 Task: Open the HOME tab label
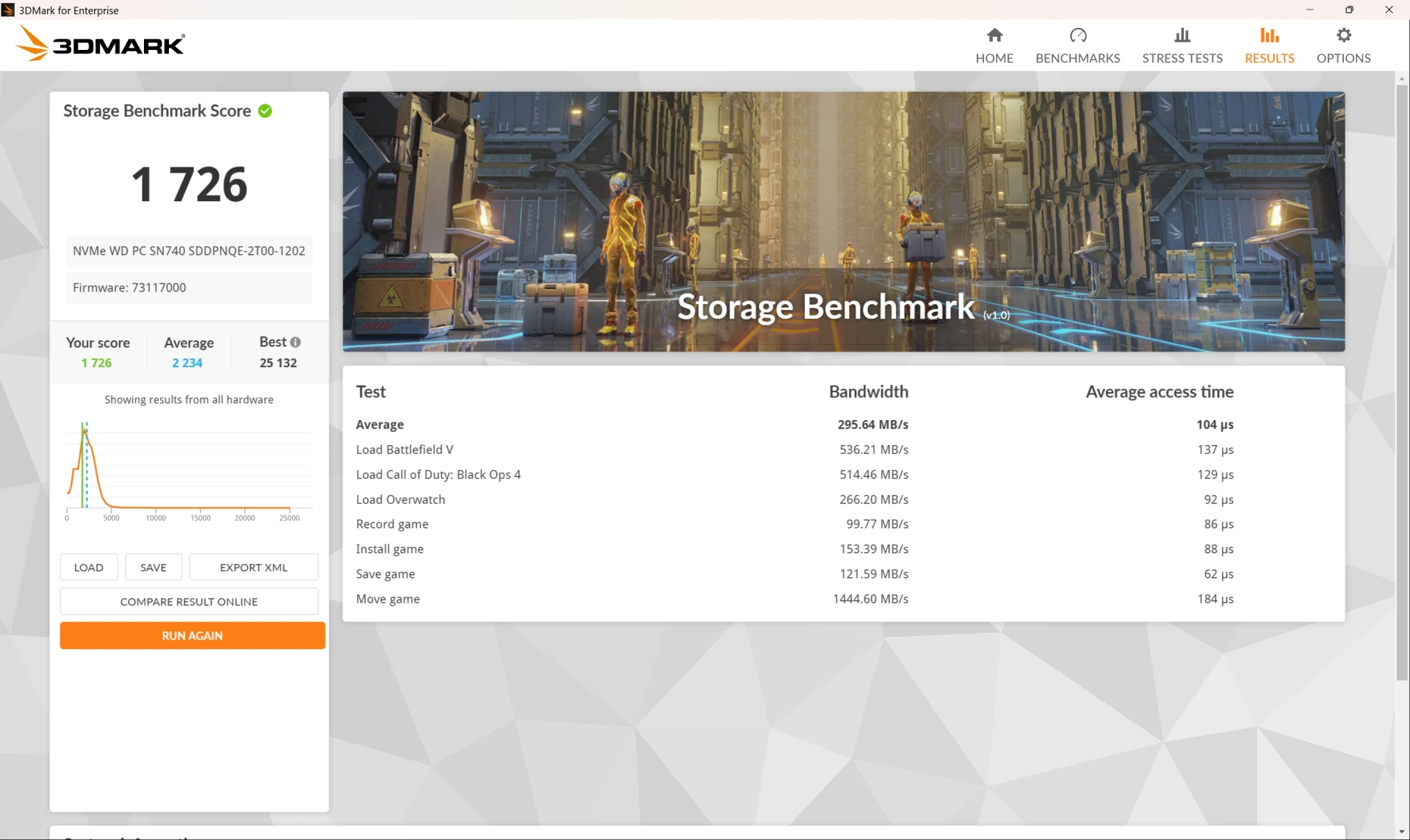[x=994, y=58]
